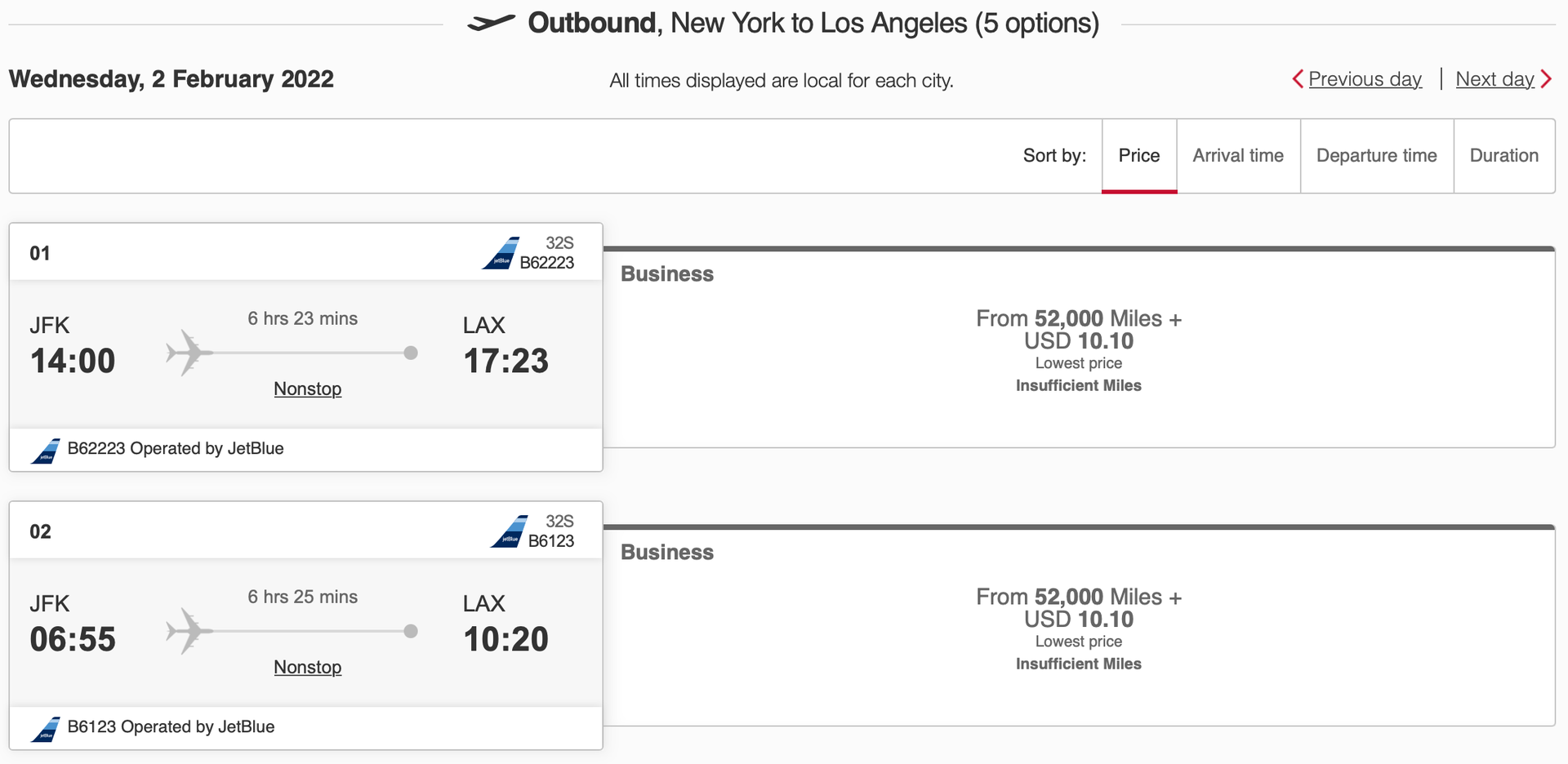This screenshot has height=764, width=1568.
Task: Sort flights by Duration
Action: point(1504,155)
